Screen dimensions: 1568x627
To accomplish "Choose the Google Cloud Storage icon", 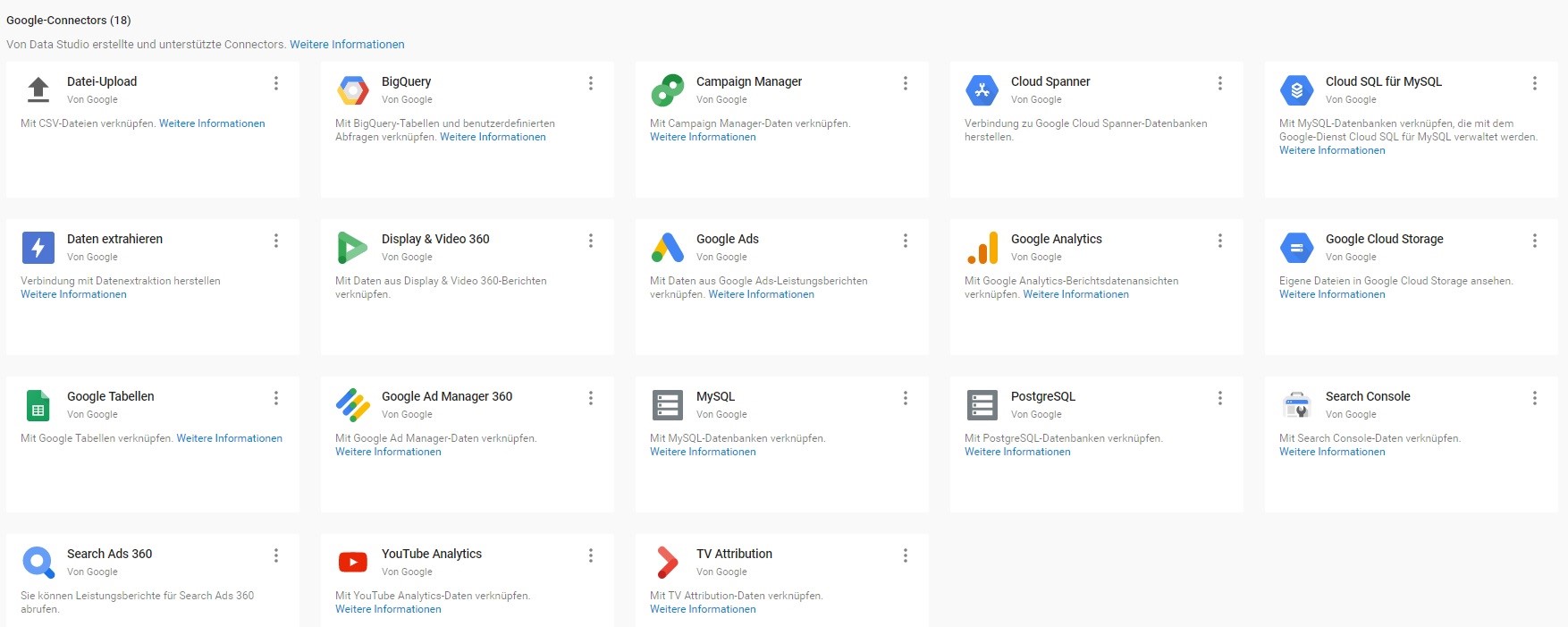I will 1297,248.
